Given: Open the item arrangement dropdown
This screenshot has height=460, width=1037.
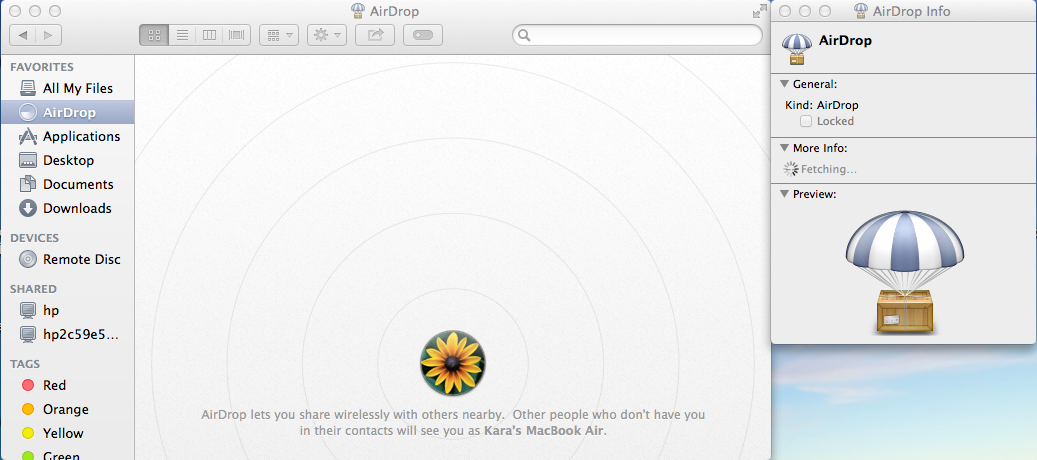Looking at the screenshot, I should click(279, 35).
